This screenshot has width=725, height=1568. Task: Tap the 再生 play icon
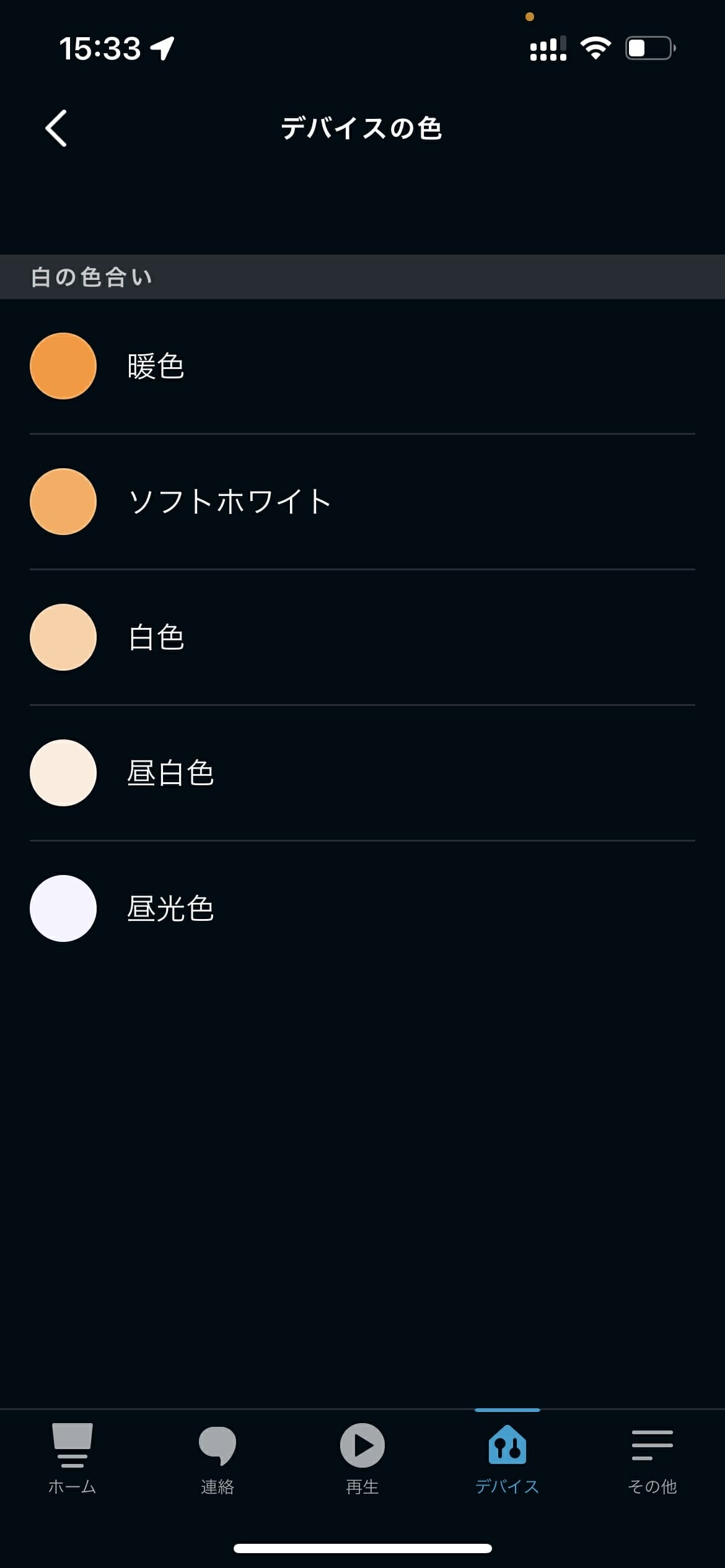pyautogui.click(x=362, y=1445)
